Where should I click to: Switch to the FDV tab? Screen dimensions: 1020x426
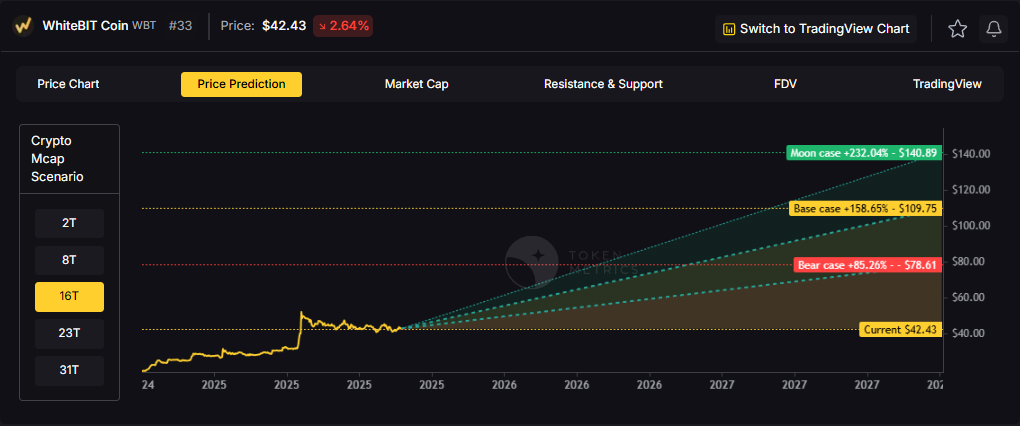[x=785, y=84]
